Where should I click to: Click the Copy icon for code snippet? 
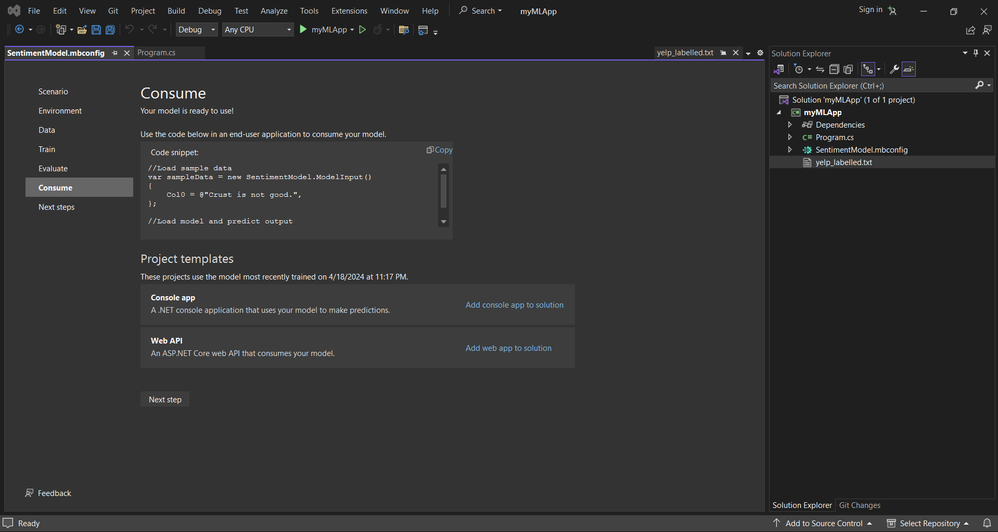(x=430, y=150)
